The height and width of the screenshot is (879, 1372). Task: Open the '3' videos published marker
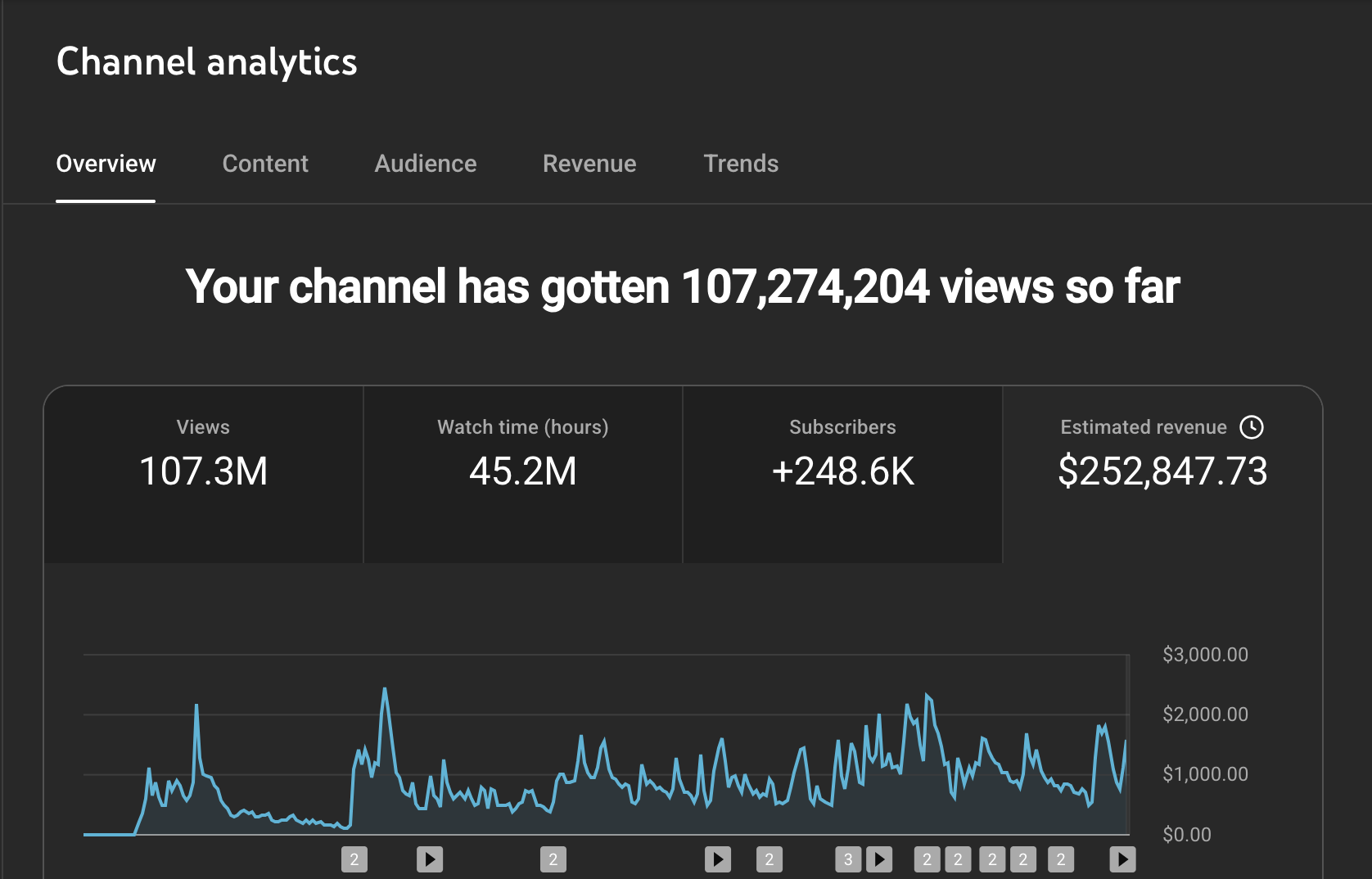point(848,859)
